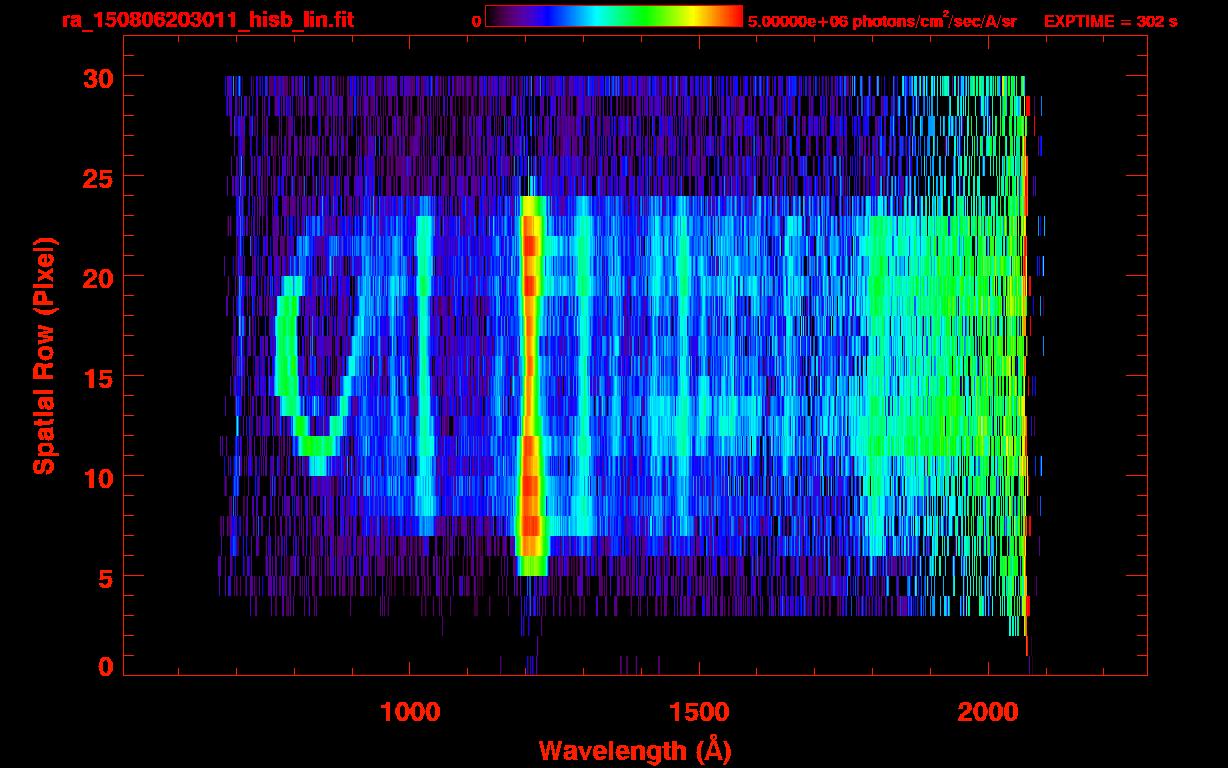Click the filename ra_150806203011_hisb_lin.fit

coord(207,20)
